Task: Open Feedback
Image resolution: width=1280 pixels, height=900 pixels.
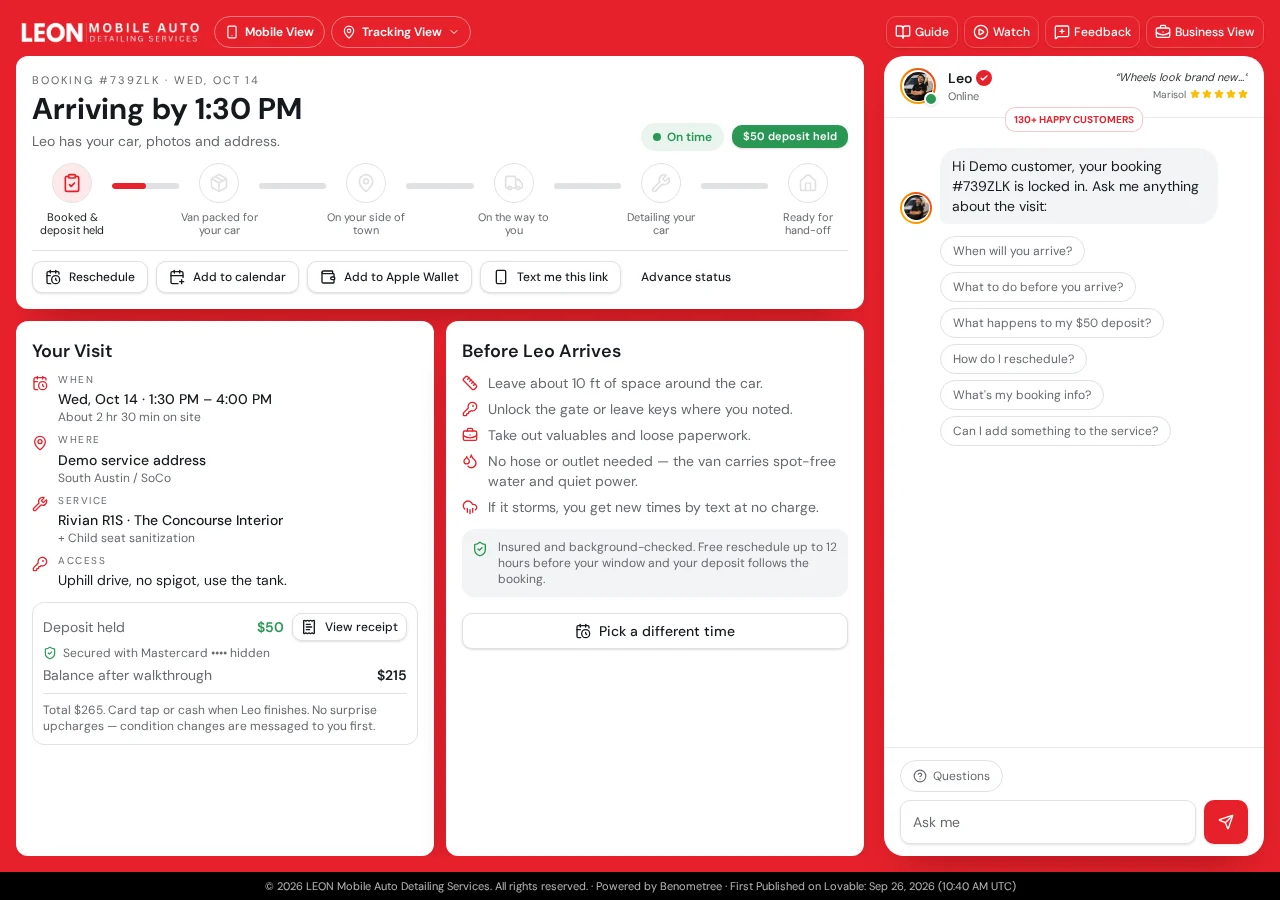Action: 1092,32
